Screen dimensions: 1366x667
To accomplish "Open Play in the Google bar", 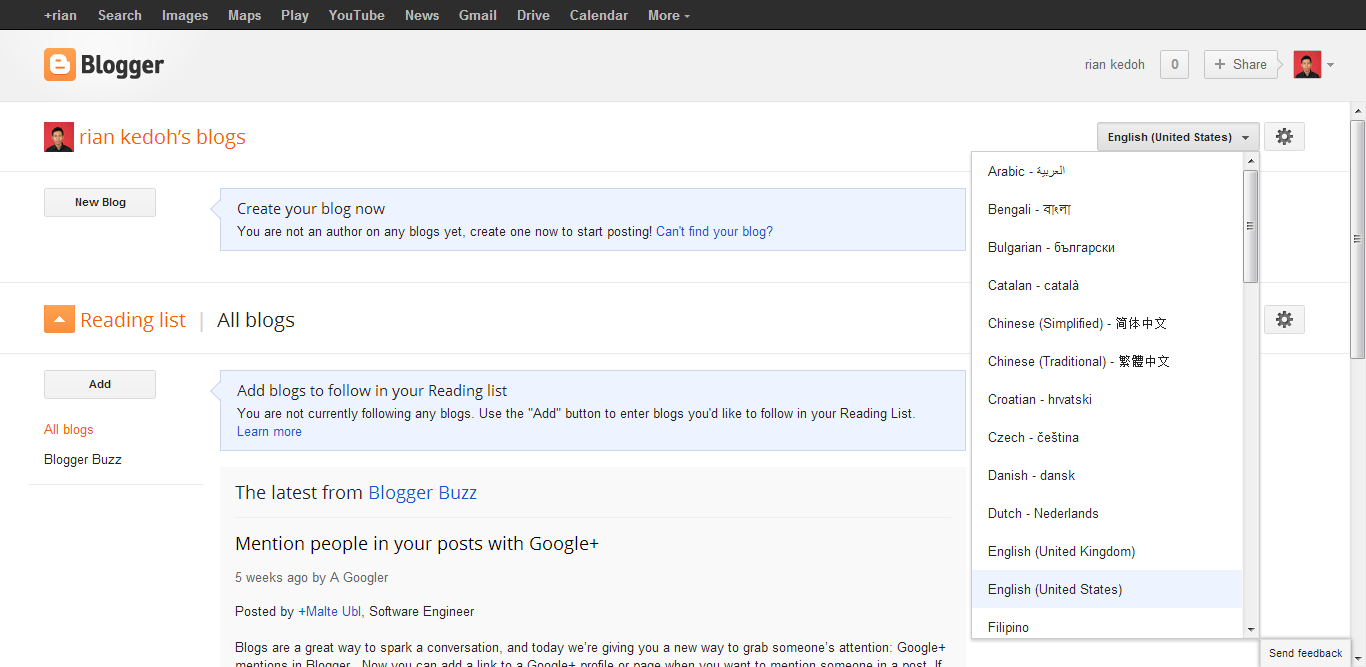I will point(295,15).
